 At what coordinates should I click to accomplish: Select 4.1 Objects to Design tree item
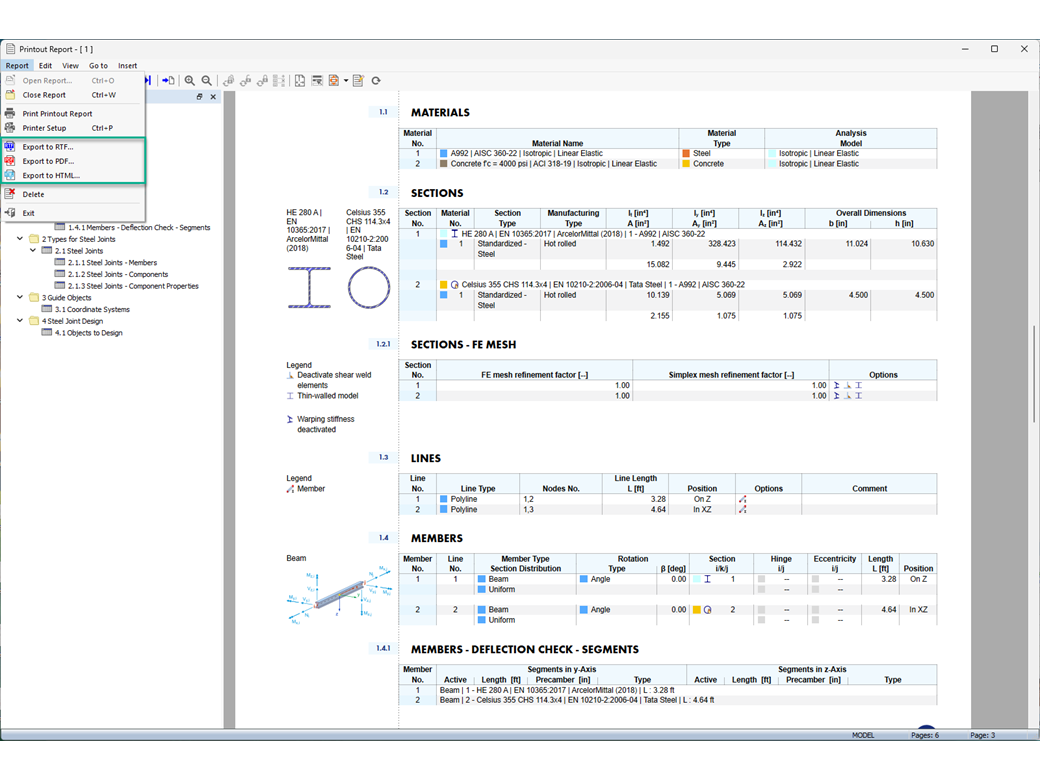(88, 333)
